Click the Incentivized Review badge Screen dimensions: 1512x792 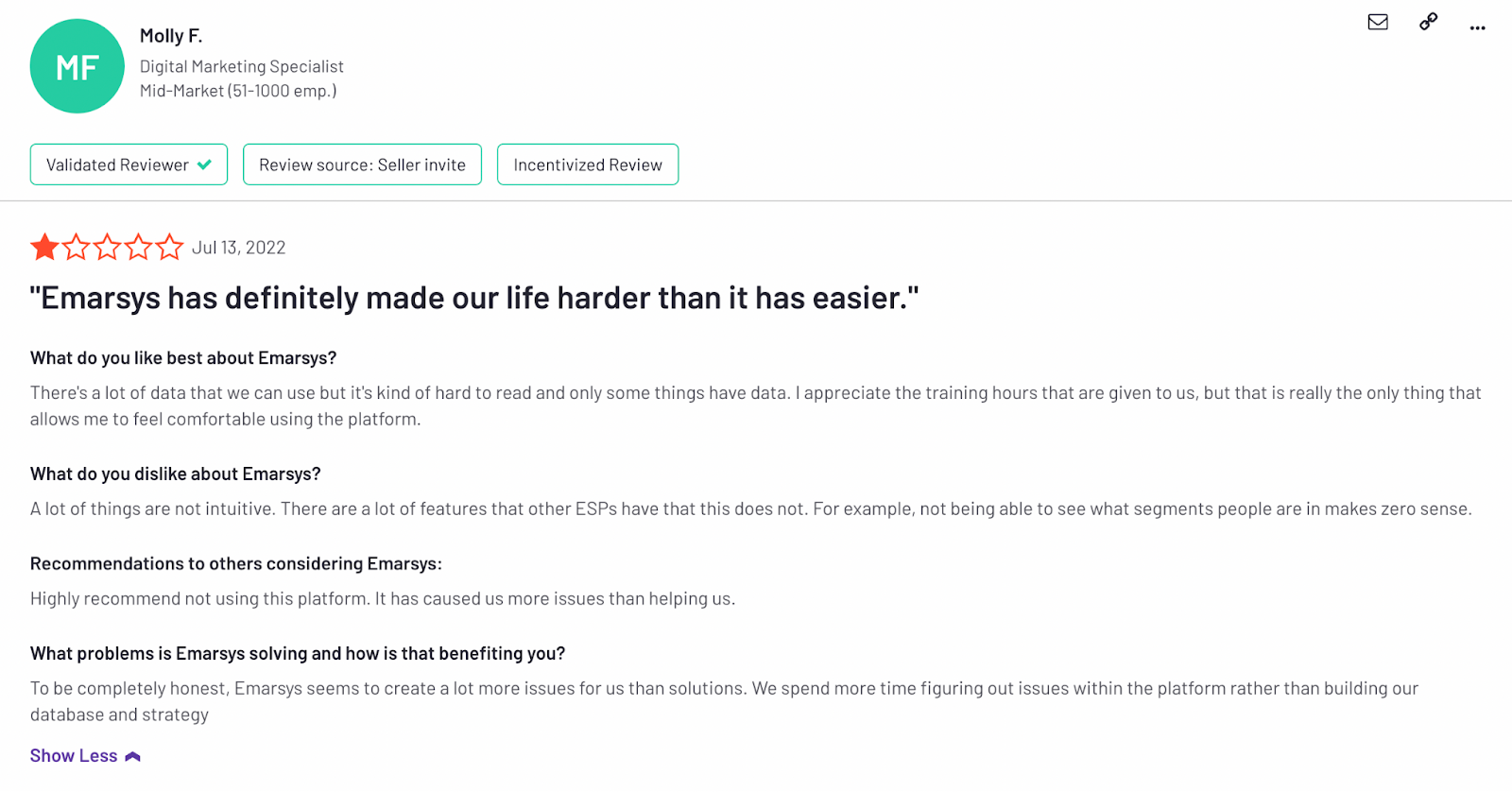pos(588,164)
